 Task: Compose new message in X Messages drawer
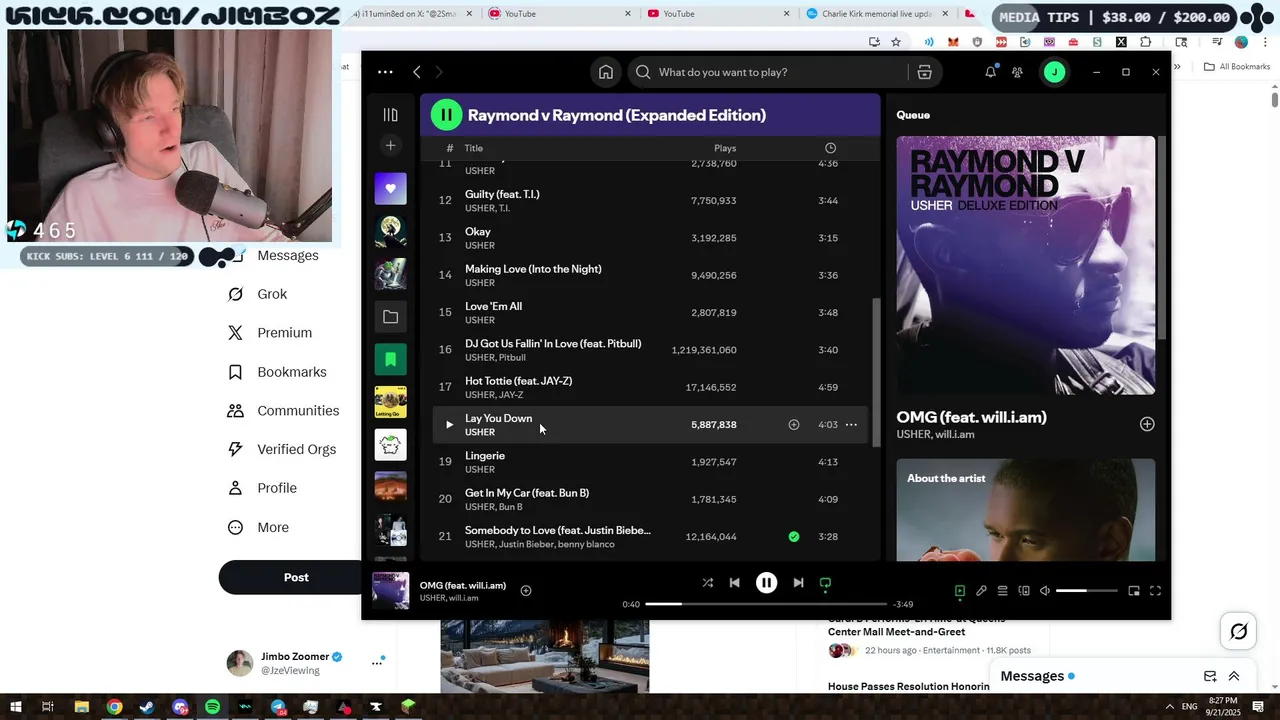(x=1210, y=676)
